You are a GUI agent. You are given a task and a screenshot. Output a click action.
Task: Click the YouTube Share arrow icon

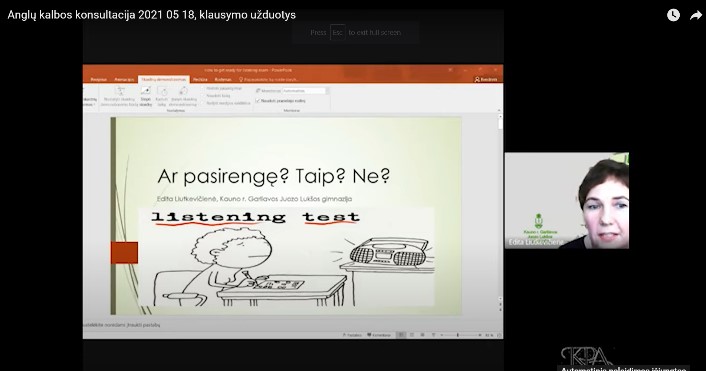696,15
